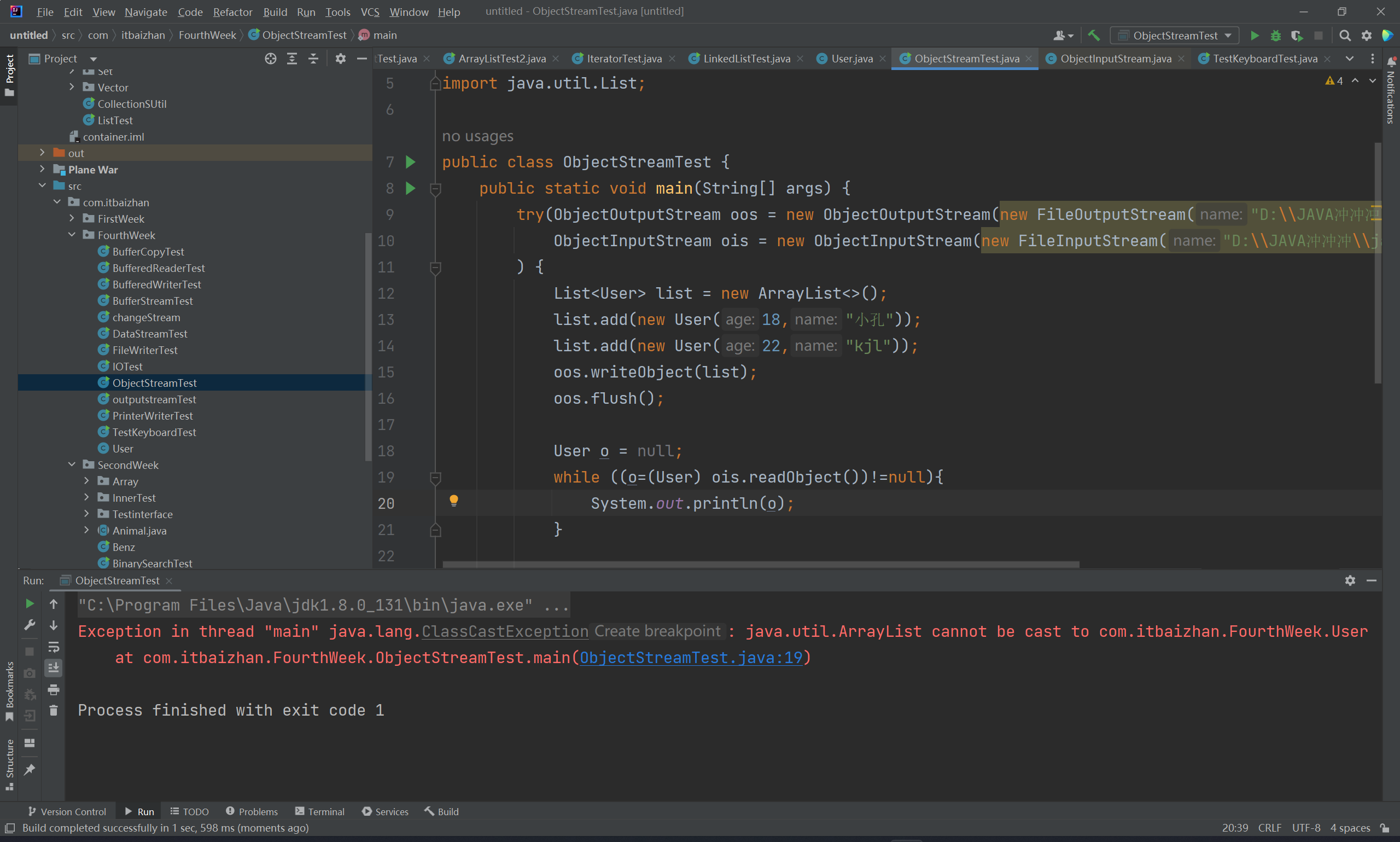
Task: Expand the out folder
Action: click(x=42, y=153)
